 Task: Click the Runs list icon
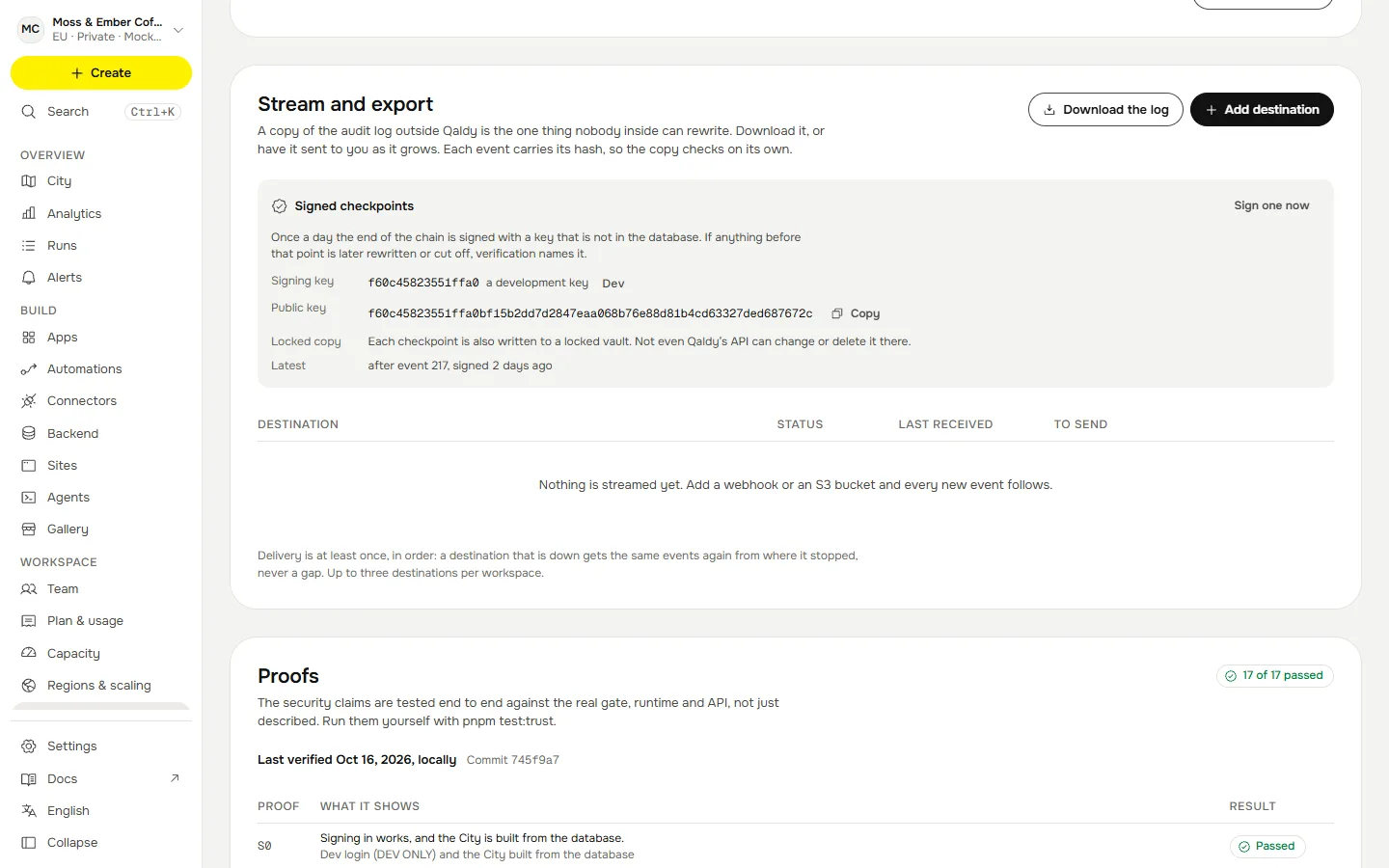point(29,246)
